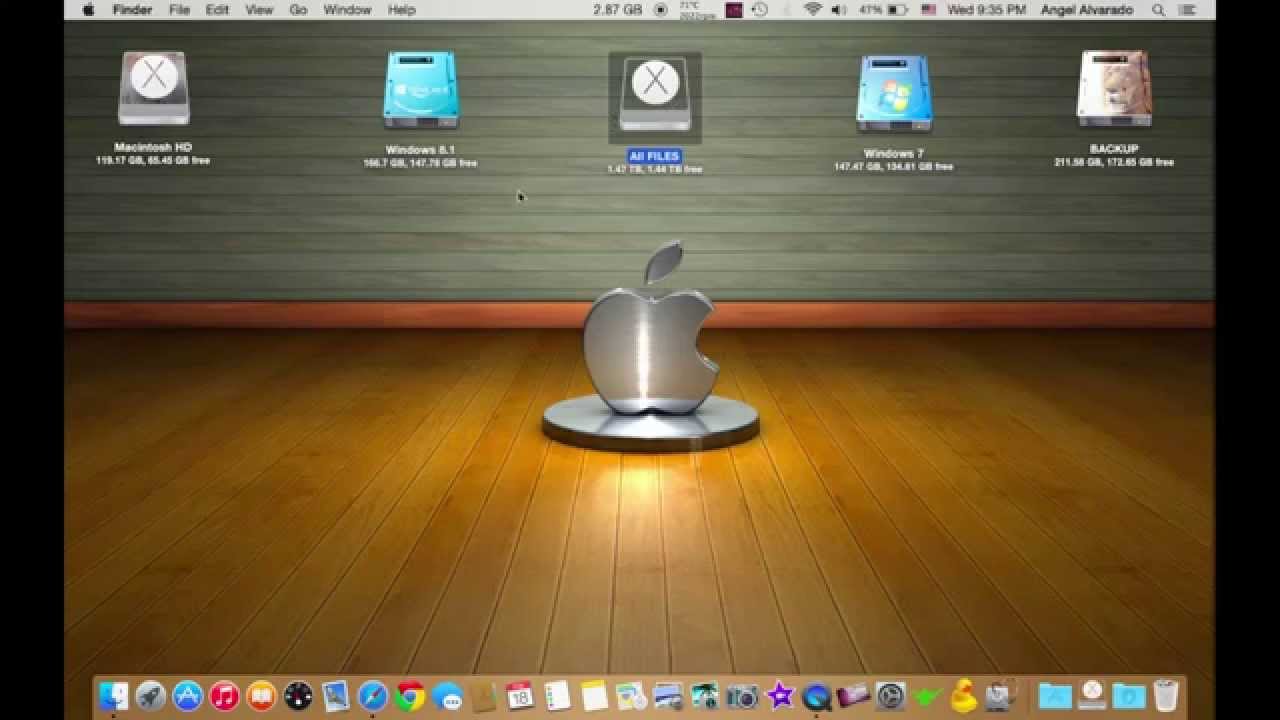Launch Safari compass icon in dock
This screenshot has height=720, width=1280.
pos(372,696)
